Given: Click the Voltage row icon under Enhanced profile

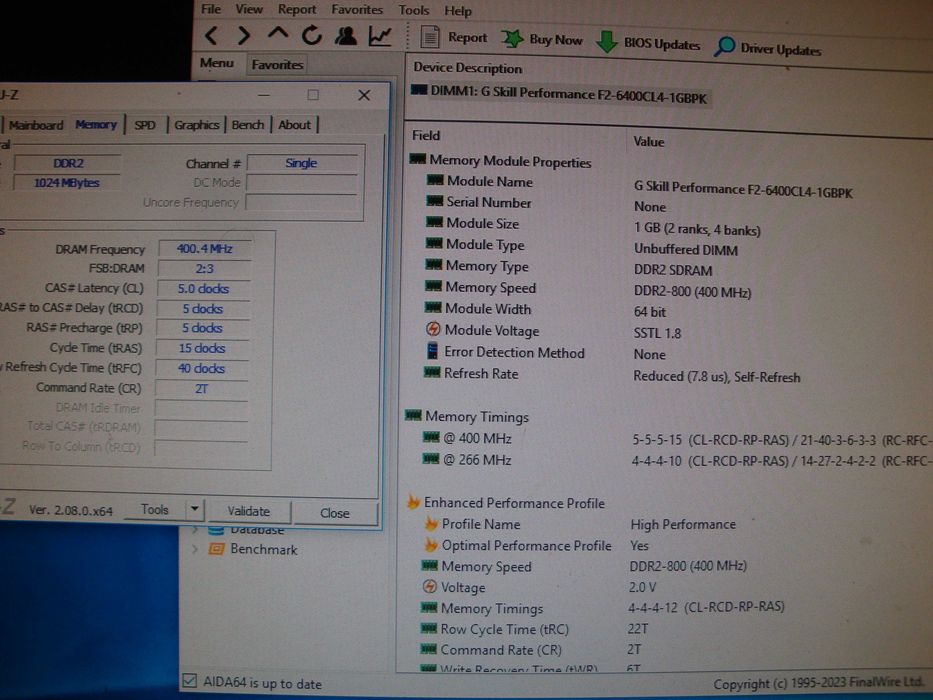Looking at the screenshot, I should click(x=429, y=586).
